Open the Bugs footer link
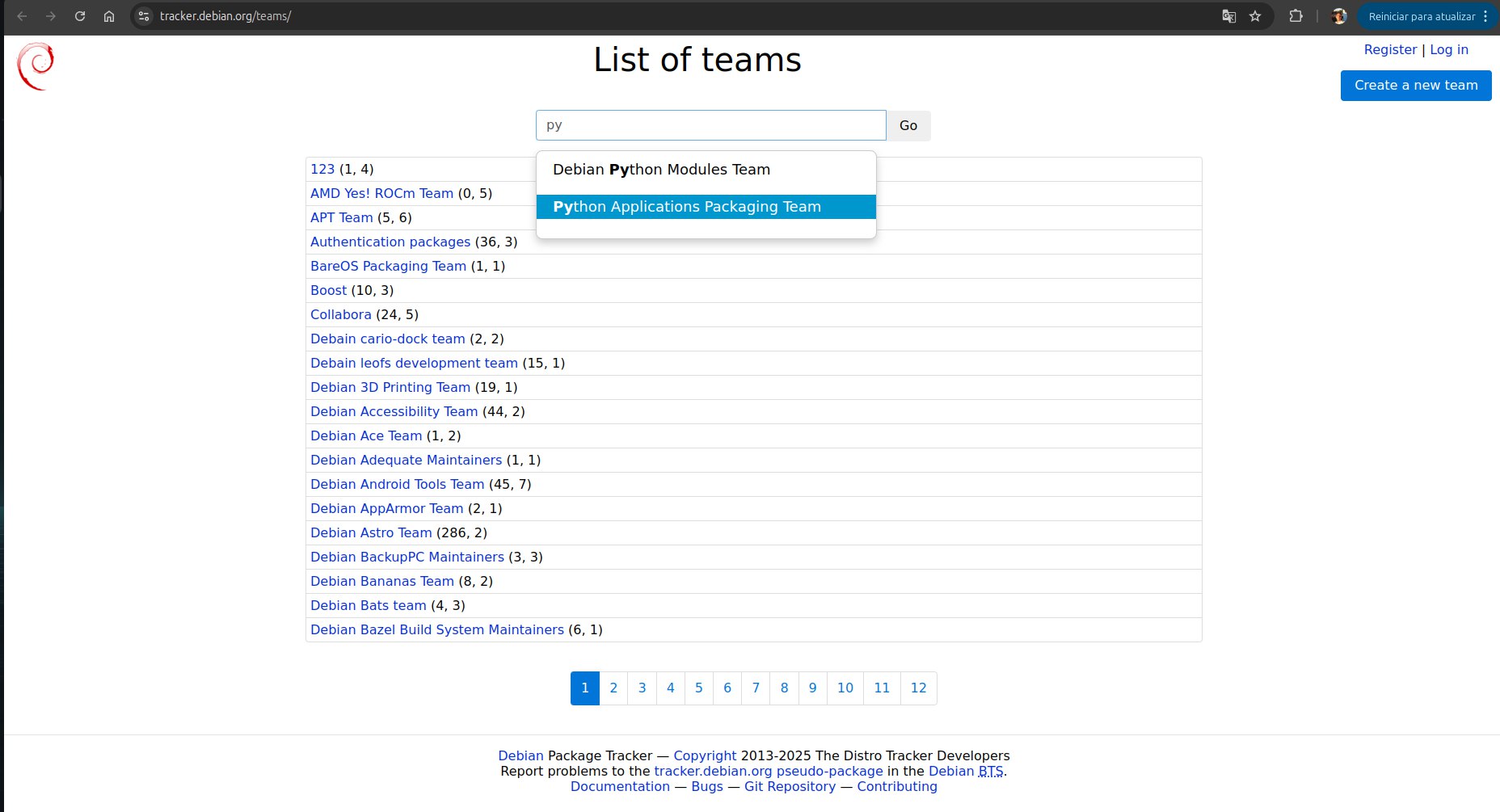This screenshot has height=812, width=1500. [707, 786]
